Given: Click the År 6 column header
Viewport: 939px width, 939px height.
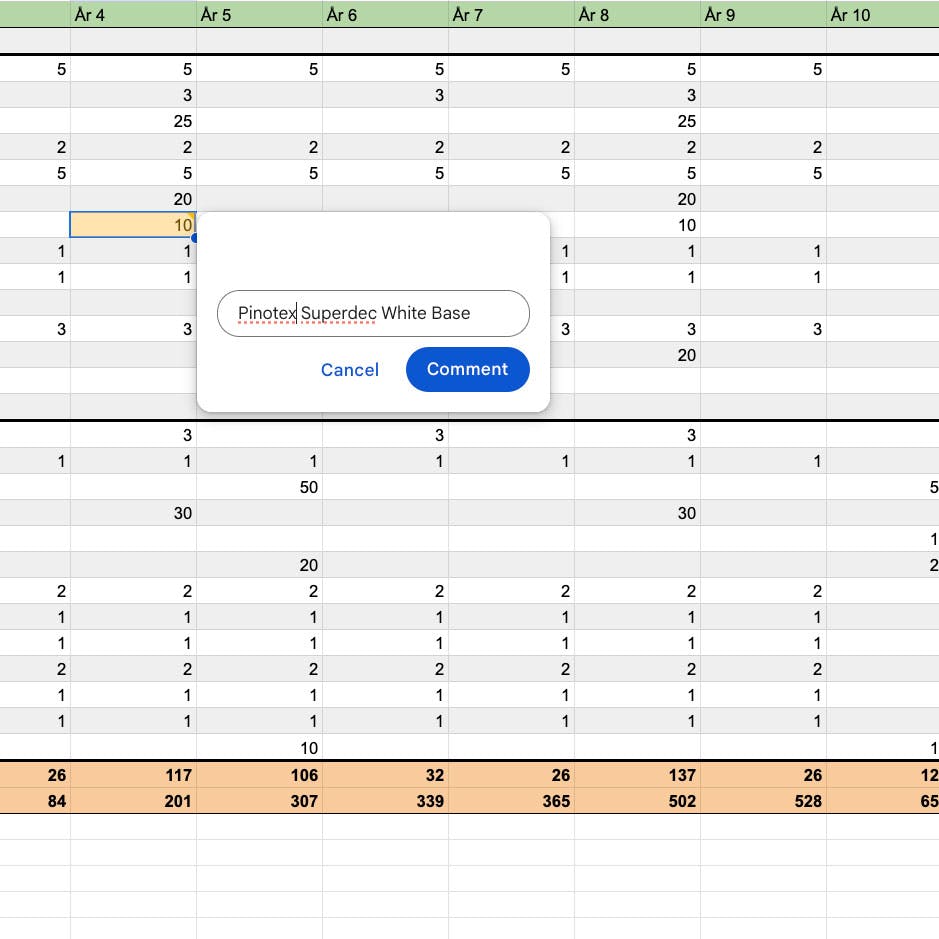Looking at the screenshot, I should [385, 15].
